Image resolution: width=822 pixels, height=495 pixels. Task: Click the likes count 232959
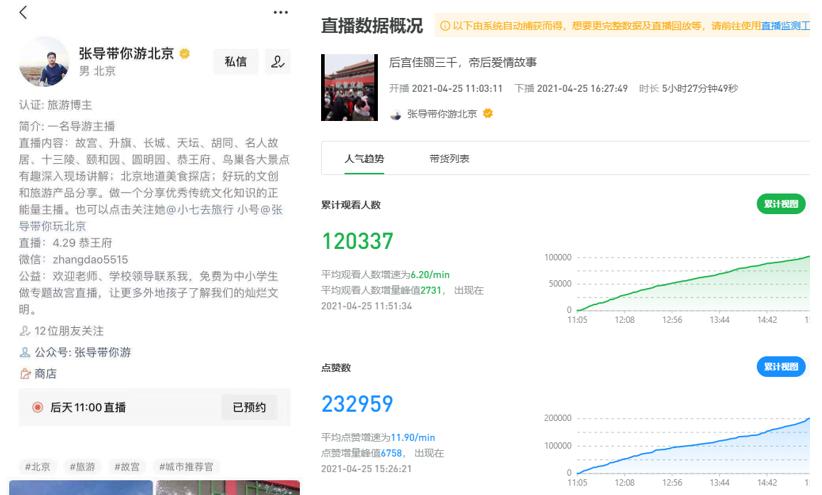(x=357, y=404)
